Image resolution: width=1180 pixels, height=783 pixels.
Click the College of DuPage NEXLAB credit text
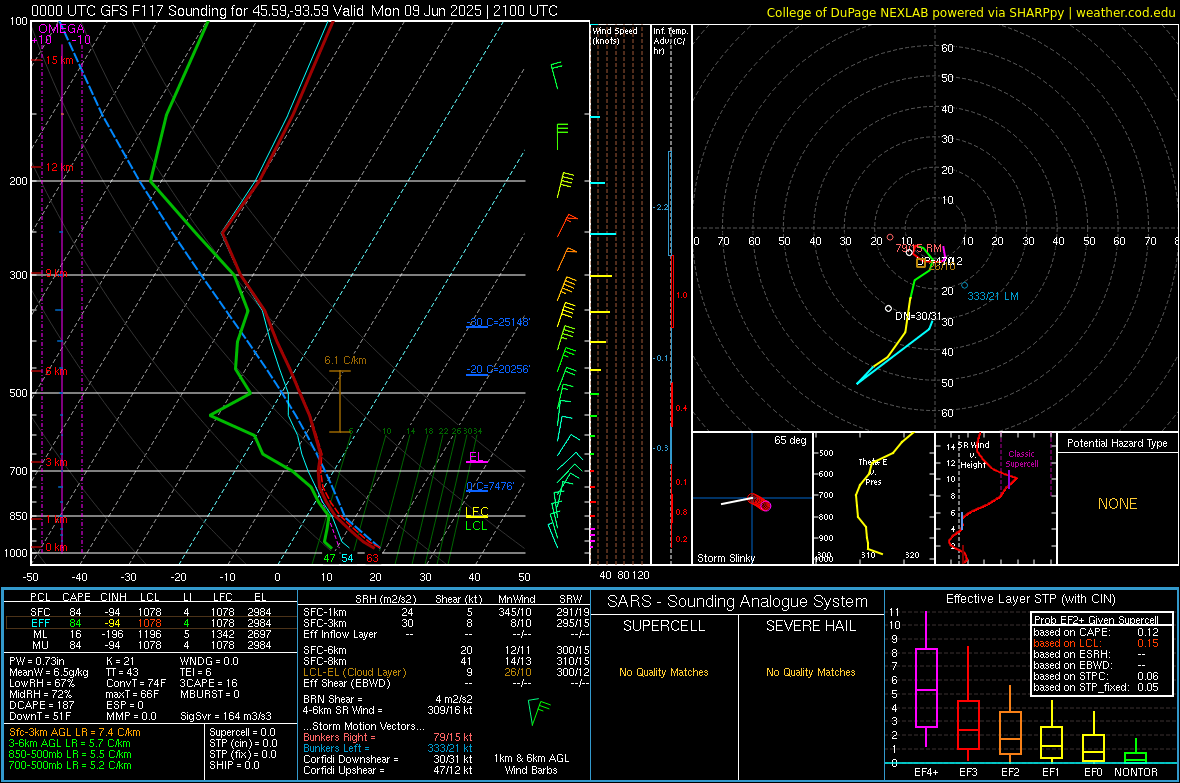(970, 12)
